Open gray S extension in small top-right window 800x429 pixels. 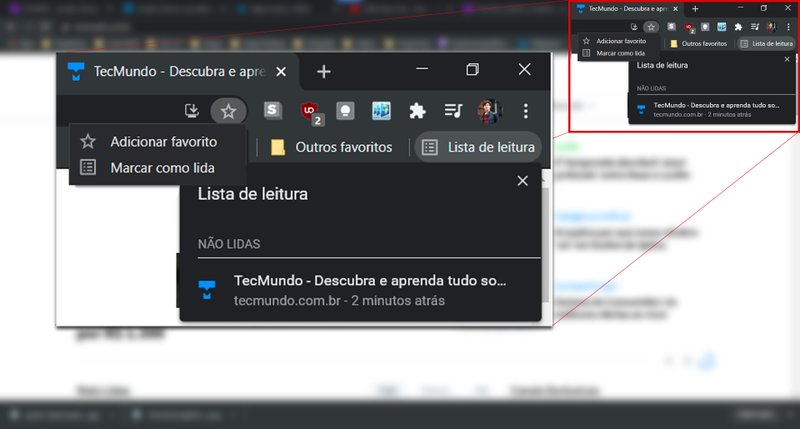(x=671, y=27)
